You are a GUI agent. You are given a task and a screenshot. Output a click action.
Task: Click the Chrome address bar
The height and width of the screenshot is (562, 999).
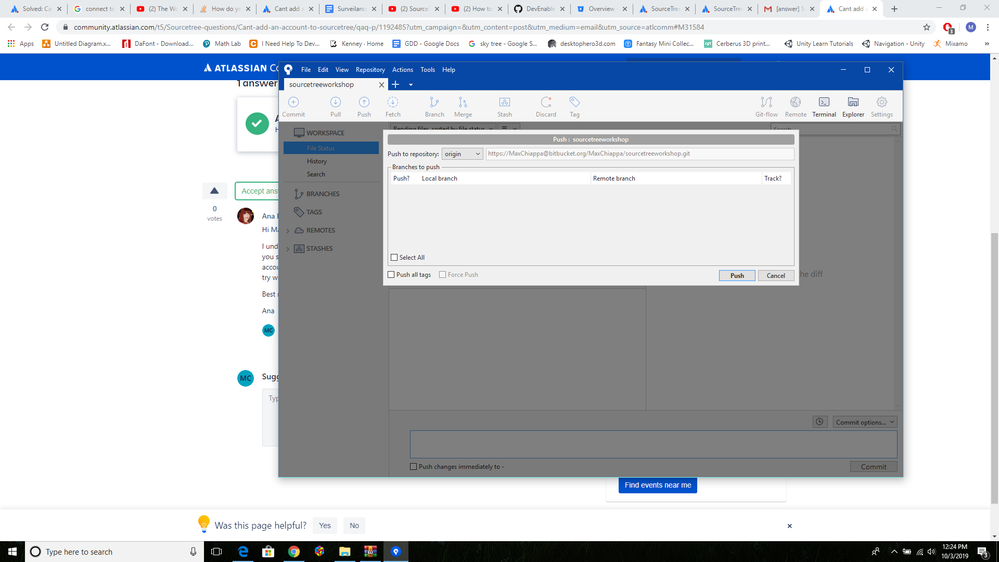491,27
